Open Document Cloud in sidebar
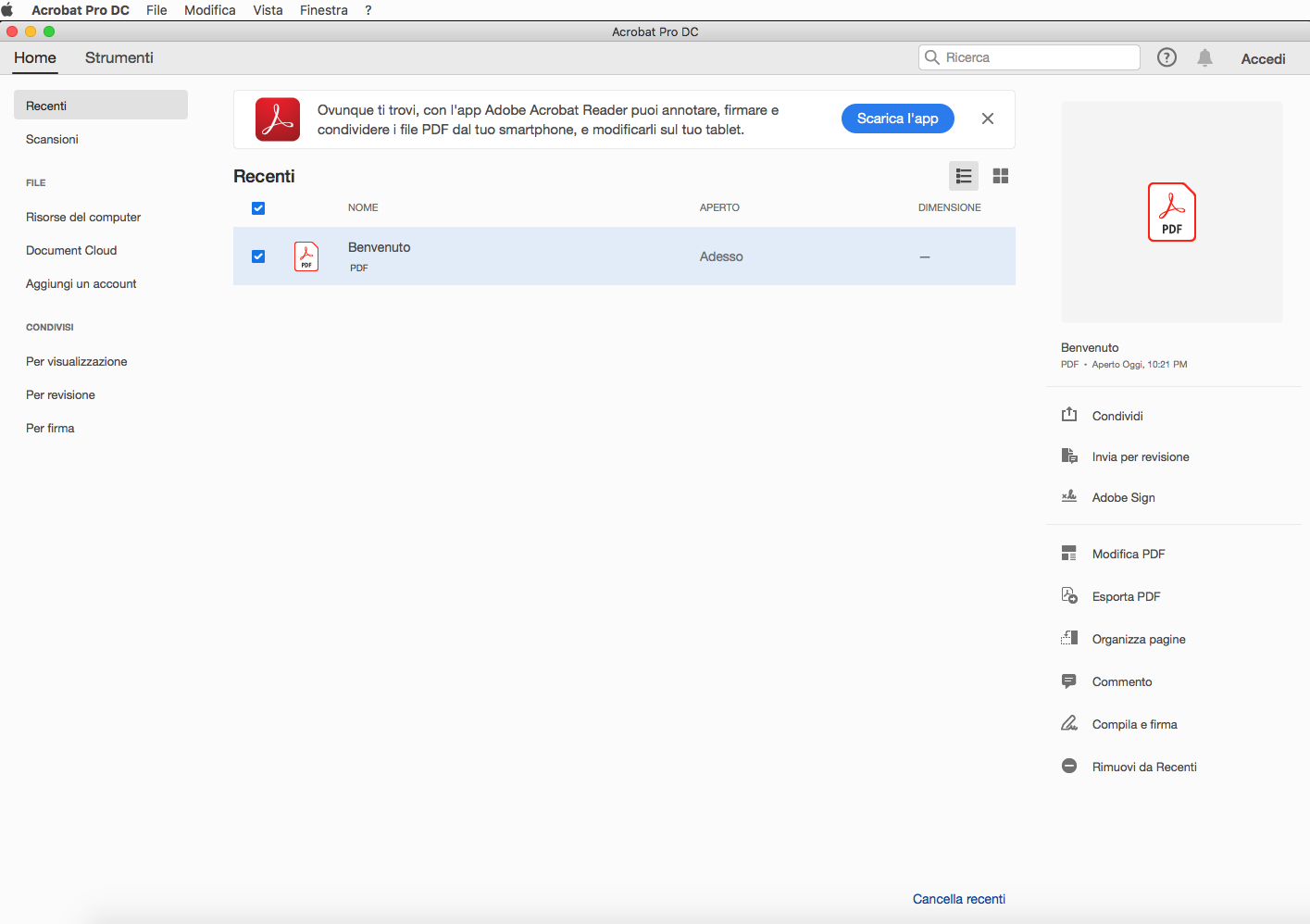 [x=71, y=250]
